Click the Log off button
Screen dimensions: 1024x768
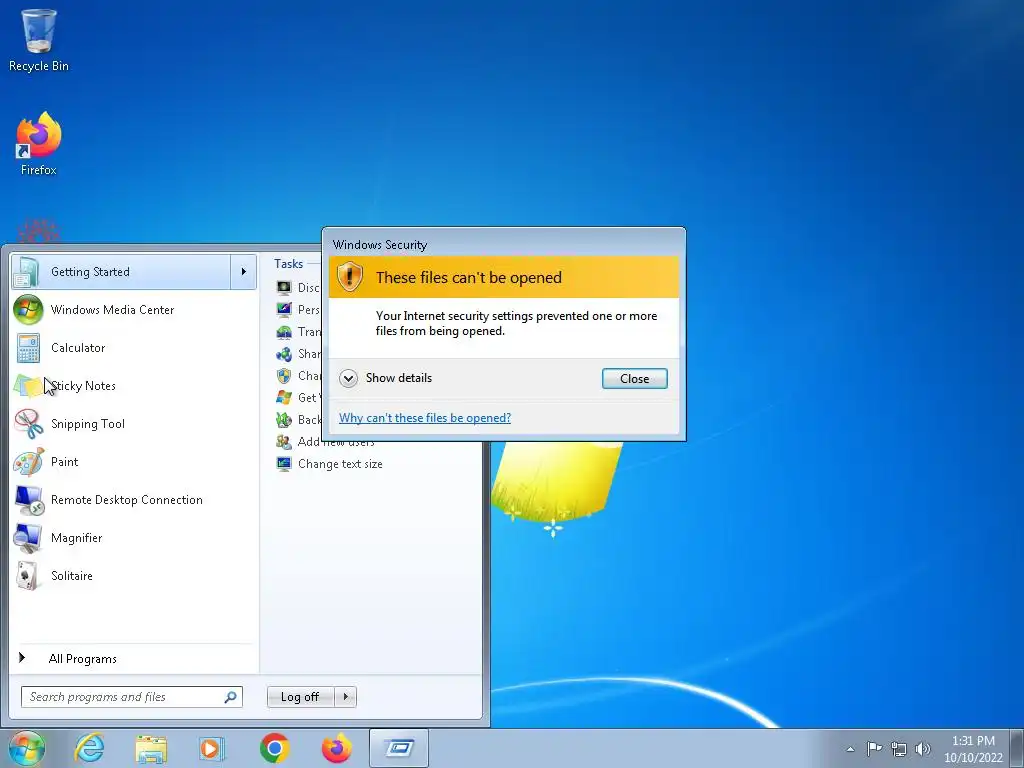300,697
